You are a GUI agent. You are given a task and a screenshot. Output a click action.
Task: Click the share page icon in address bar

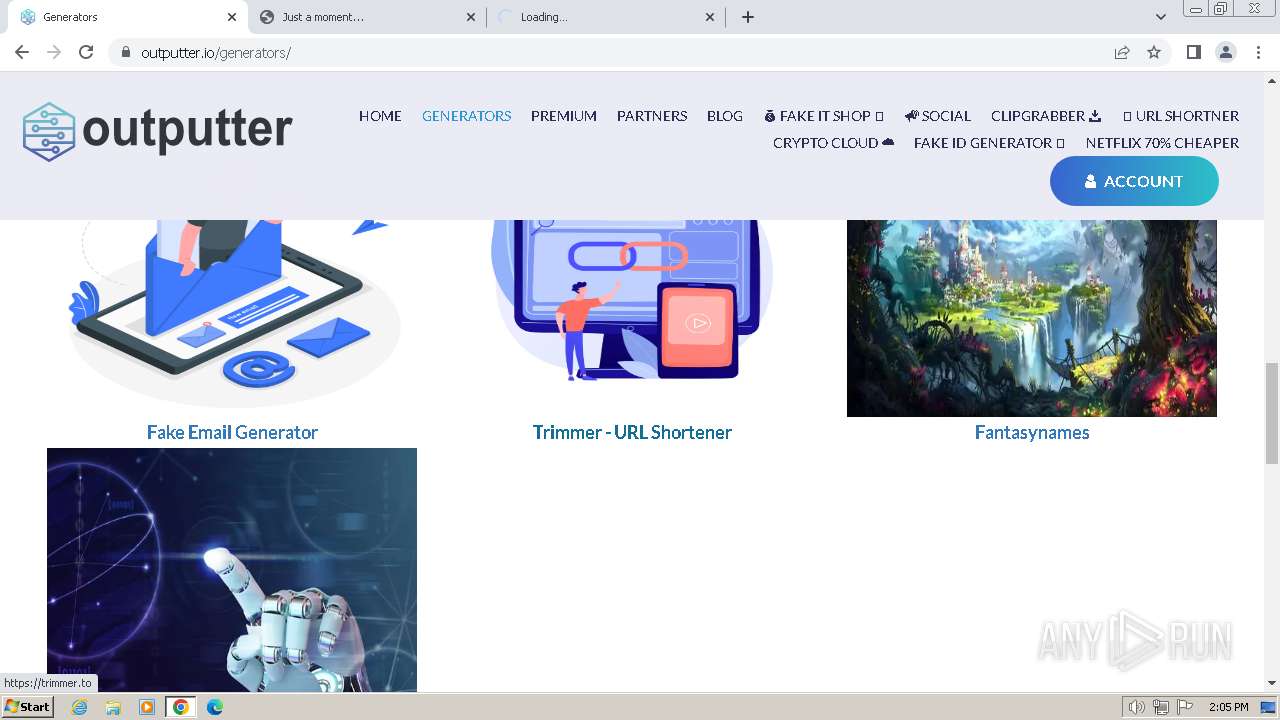coord(1122,52)
